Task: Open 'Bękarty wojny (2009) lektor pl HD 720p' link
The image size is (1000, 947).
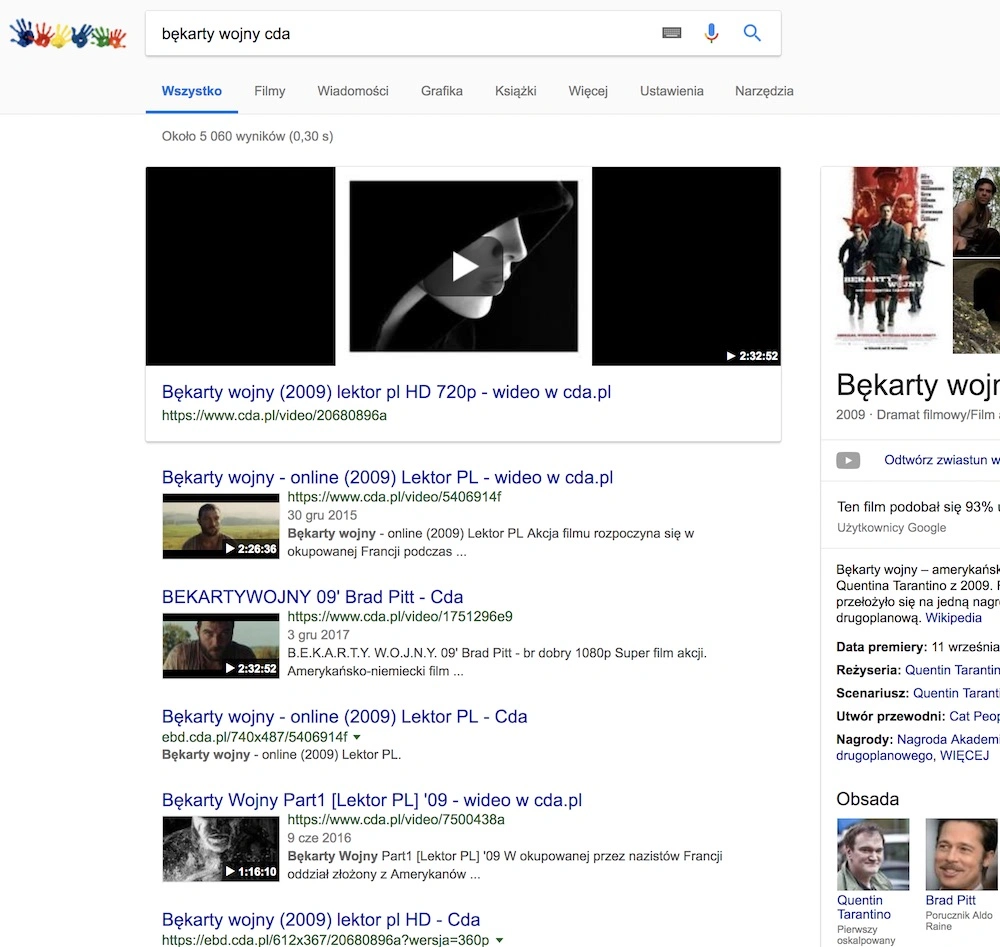Action: coord(386,392)
